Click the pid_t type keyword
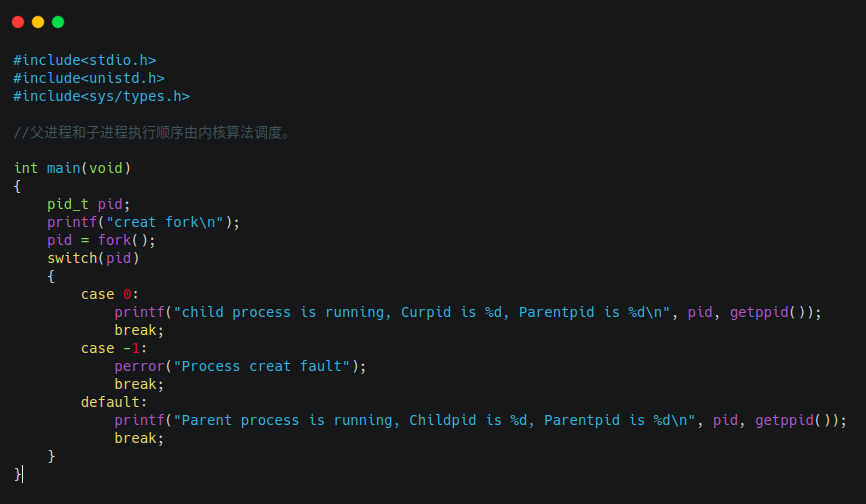The image size is (866, 504). pos(68,204)
